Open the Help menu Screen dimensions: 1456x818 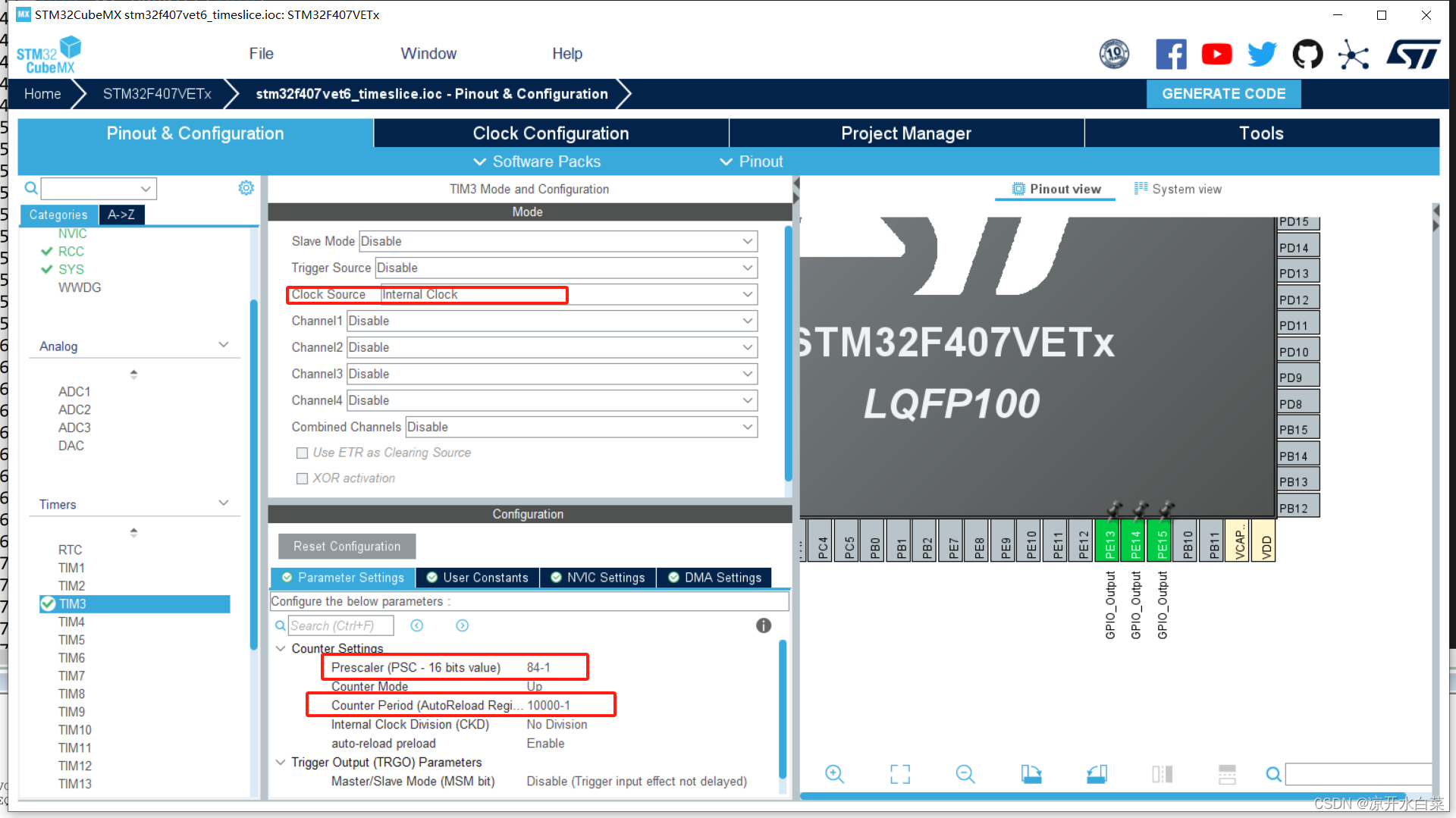coord(567,54)
